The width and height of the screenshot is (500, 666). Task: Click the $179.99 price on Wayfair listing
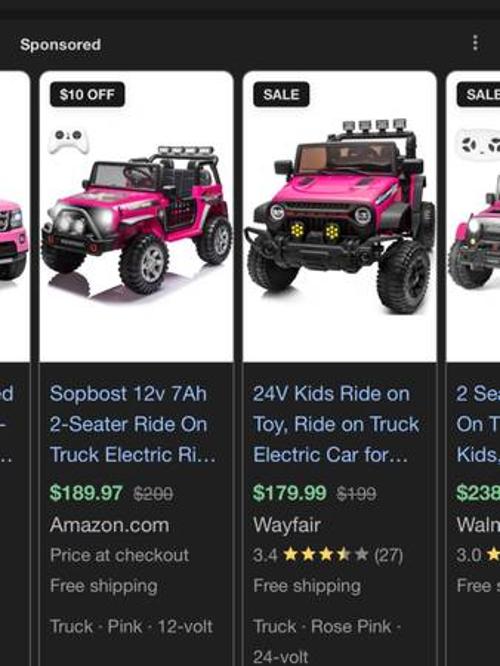[289, 493]
